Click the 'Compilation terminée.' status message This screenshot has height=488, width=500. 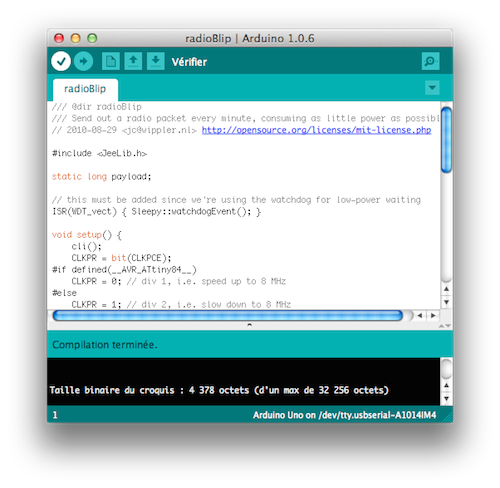(x=105, y=345)
